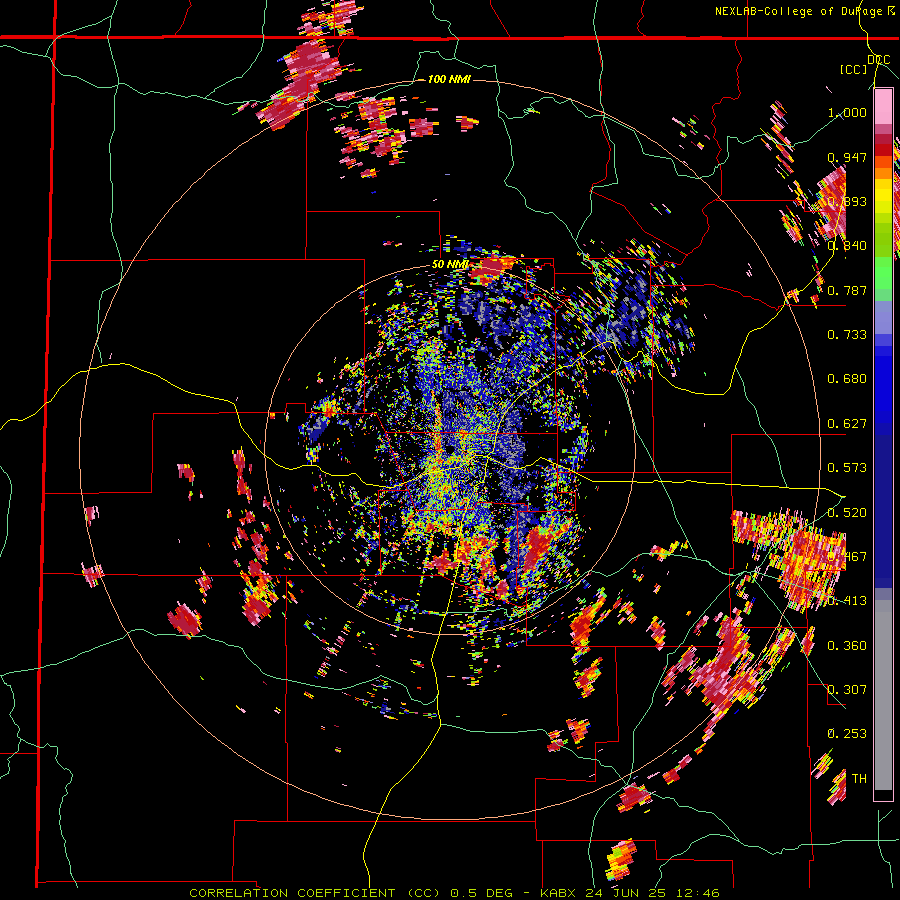The image size is (900, 900).
Task: Click the 0.840 legend value
Action: coord(847,246)
